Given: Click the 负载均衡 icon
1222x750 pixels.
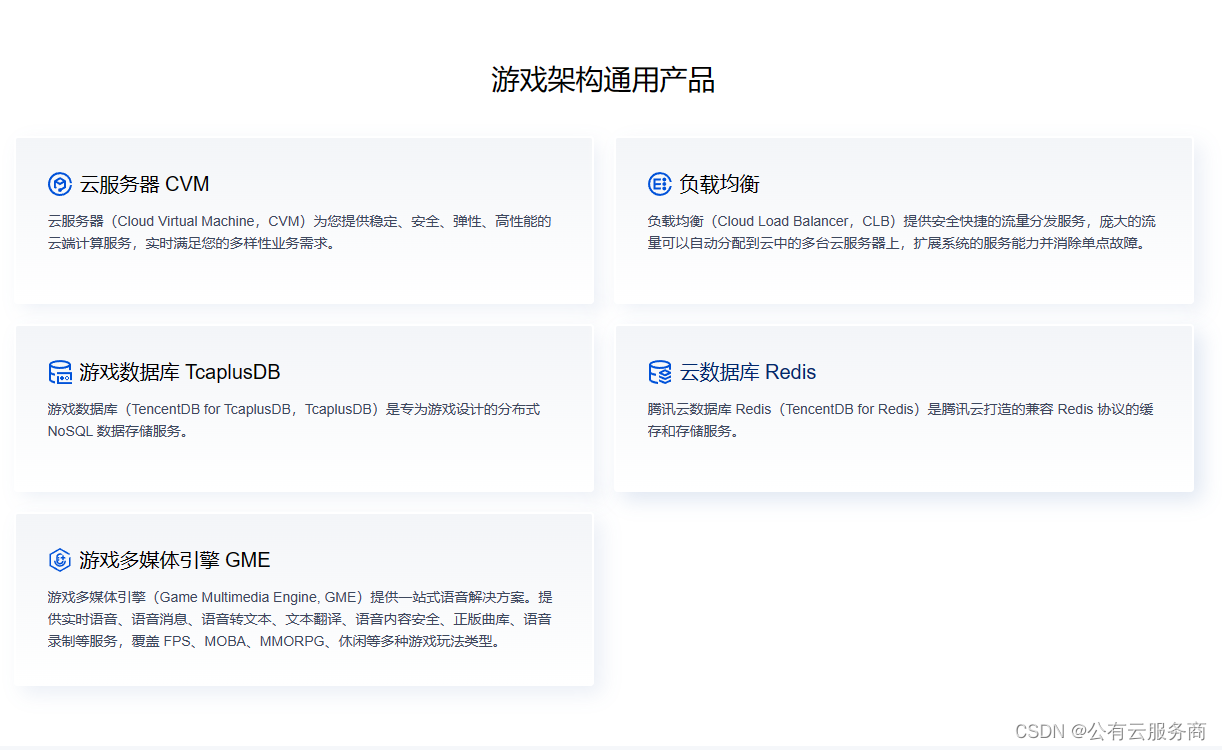Looking at the screenshot, I should (x=659, y=184).
